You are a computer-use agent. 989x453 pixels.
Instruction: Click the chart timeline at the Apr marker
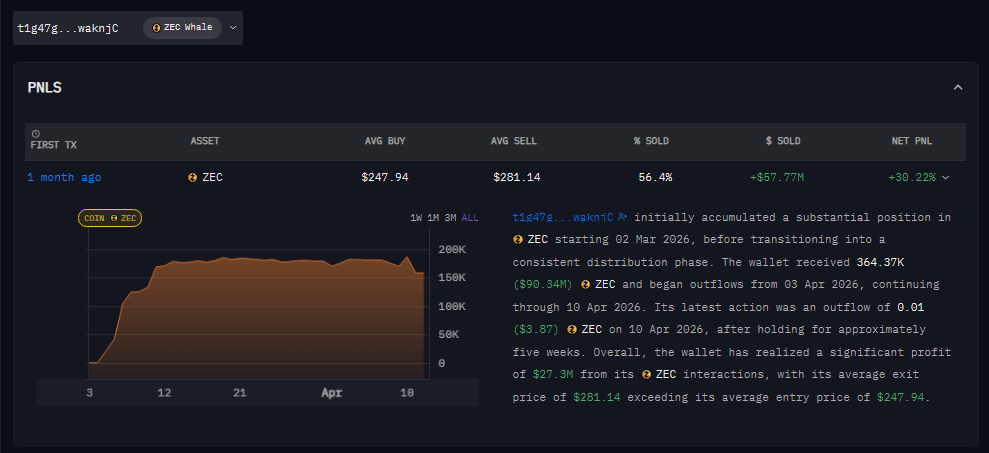(x=331, y=393)
